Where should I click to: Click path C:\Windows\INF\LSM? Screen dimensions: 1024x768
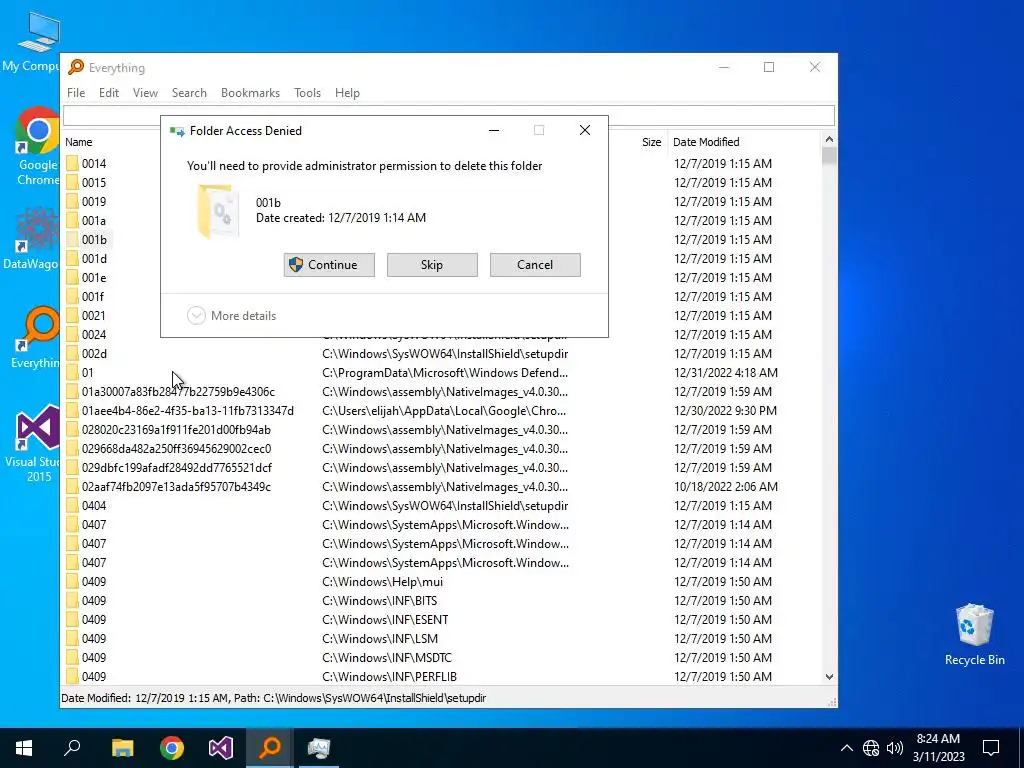tap(380, 638)
